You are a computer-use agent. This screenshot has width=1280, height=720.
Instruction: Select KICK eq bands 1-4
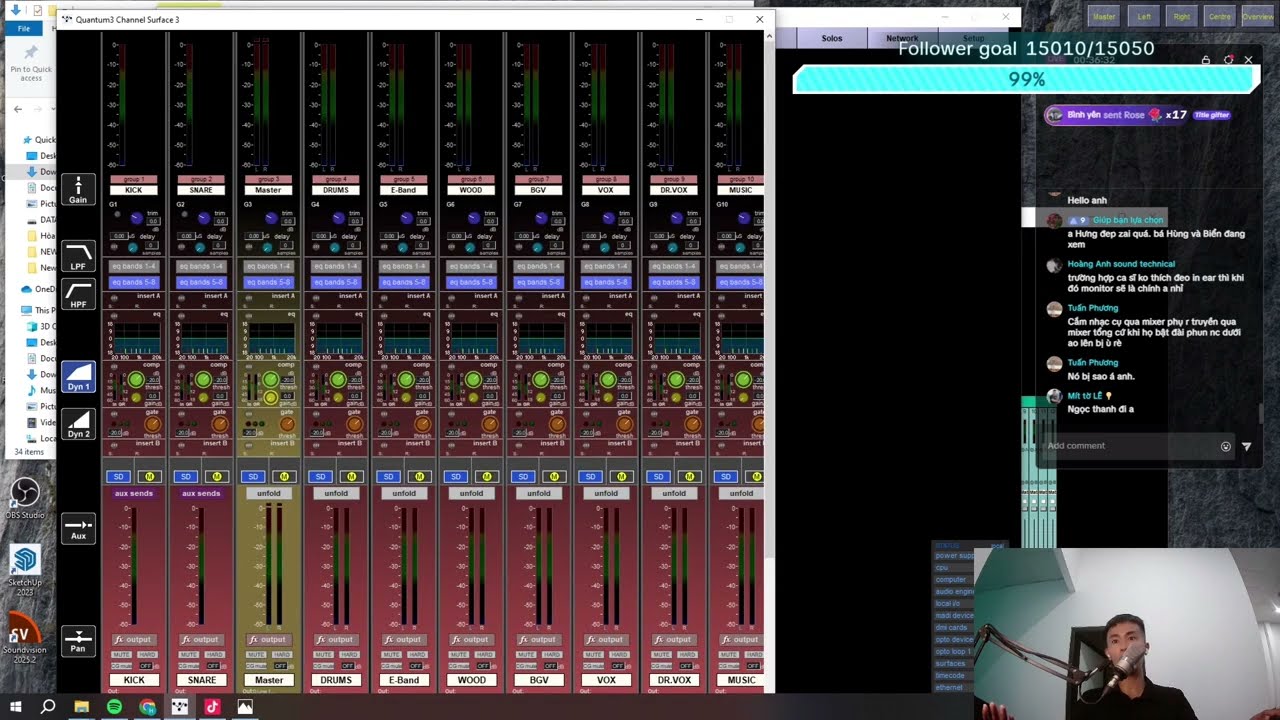pos(134,266)
